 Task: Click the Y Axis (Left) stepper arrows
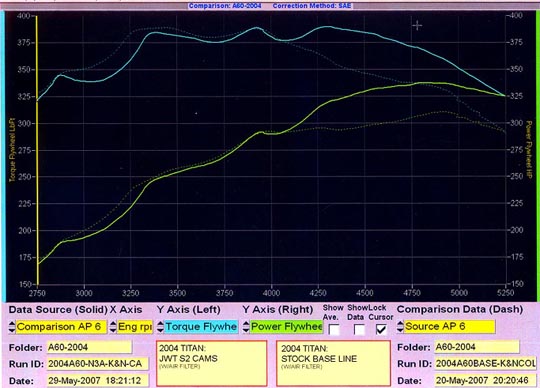pyautogui.click(x=160, y=327)
